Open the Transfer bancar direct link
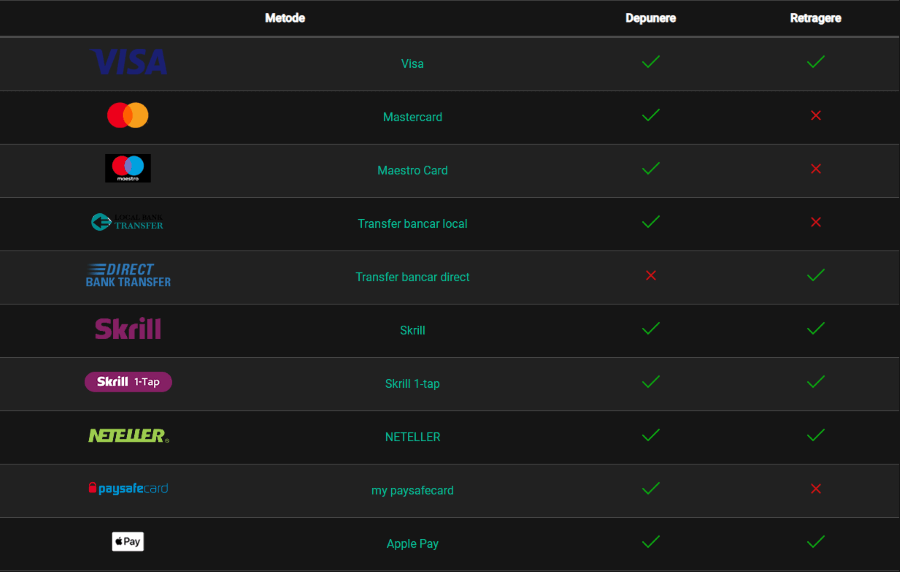Screen dimensions: 900x572 pyautogui.click(x=413, y=277)
